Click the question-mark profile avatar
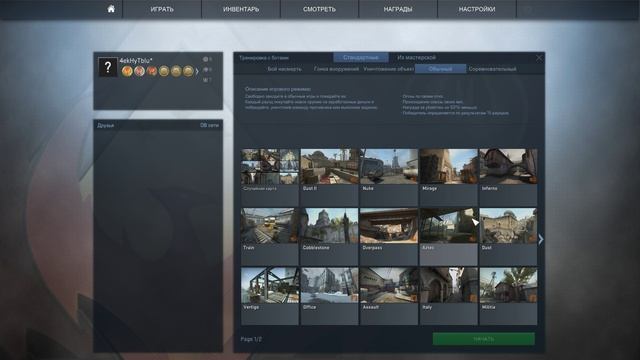The image size is (640, 360). (x=108, y=67)
